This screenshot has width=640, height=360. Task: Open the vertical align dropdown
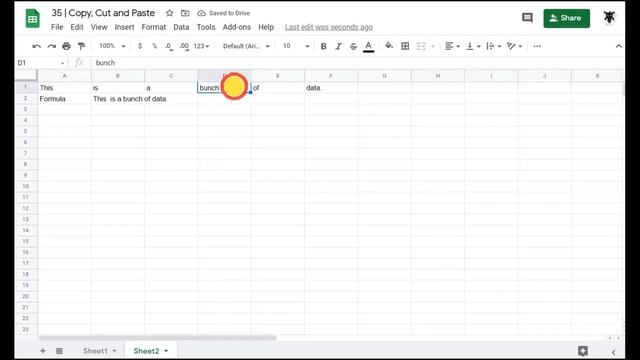[x=473, y=46]
